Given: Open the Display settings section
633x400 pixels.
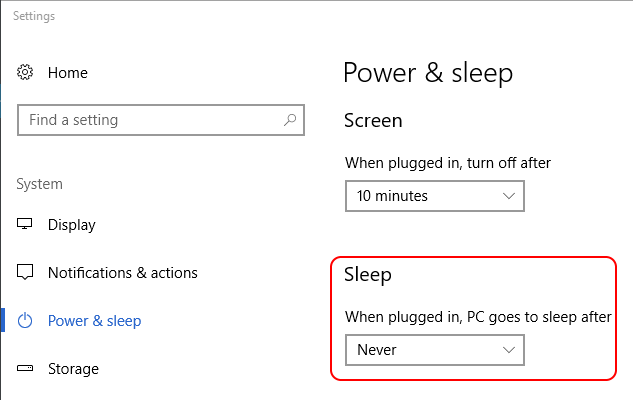Looking at the screenshot, I should coord(71,225).
